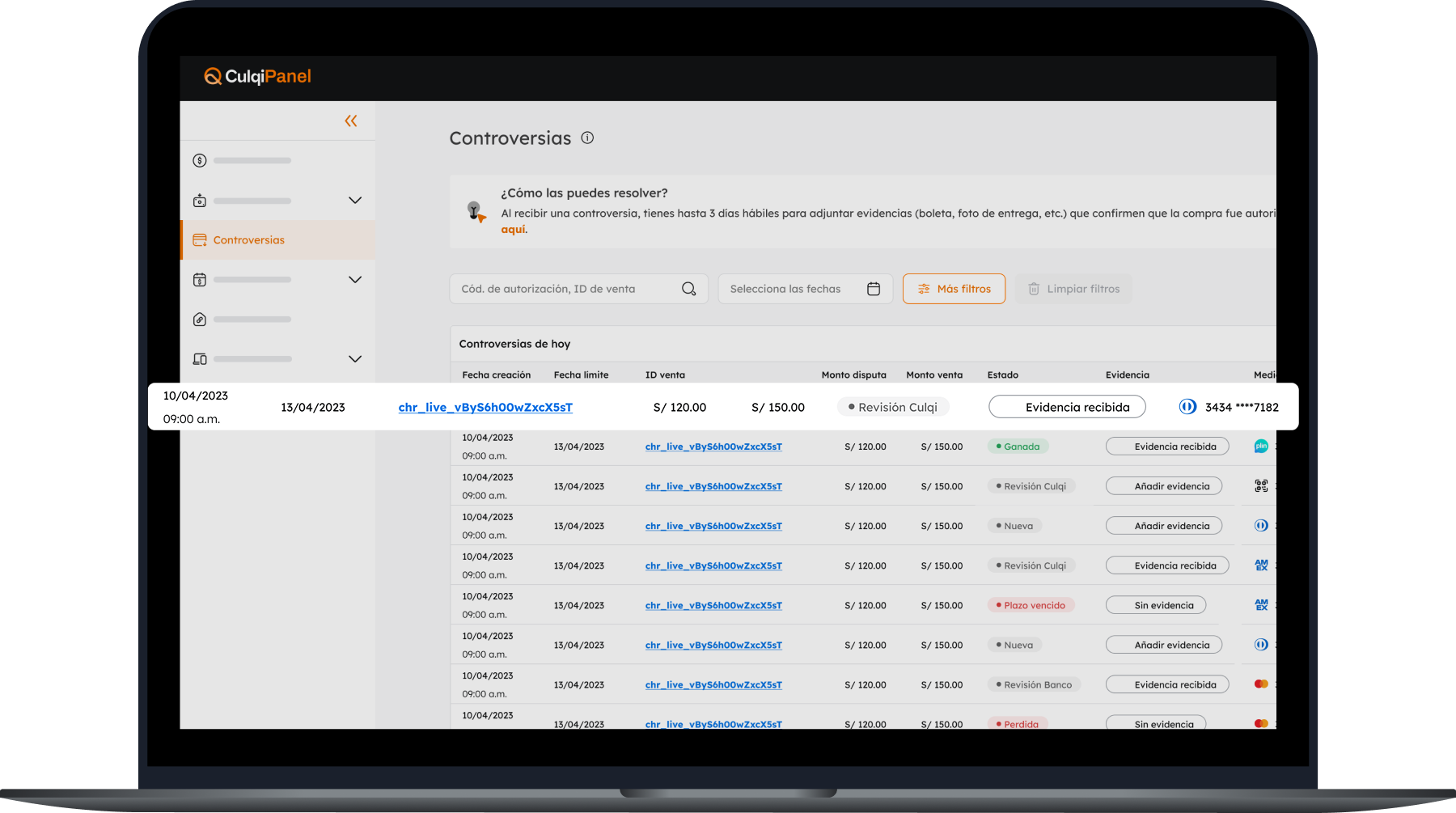
Task: Click the CulqiPanel logo
Action: click(x=258, y=77)
